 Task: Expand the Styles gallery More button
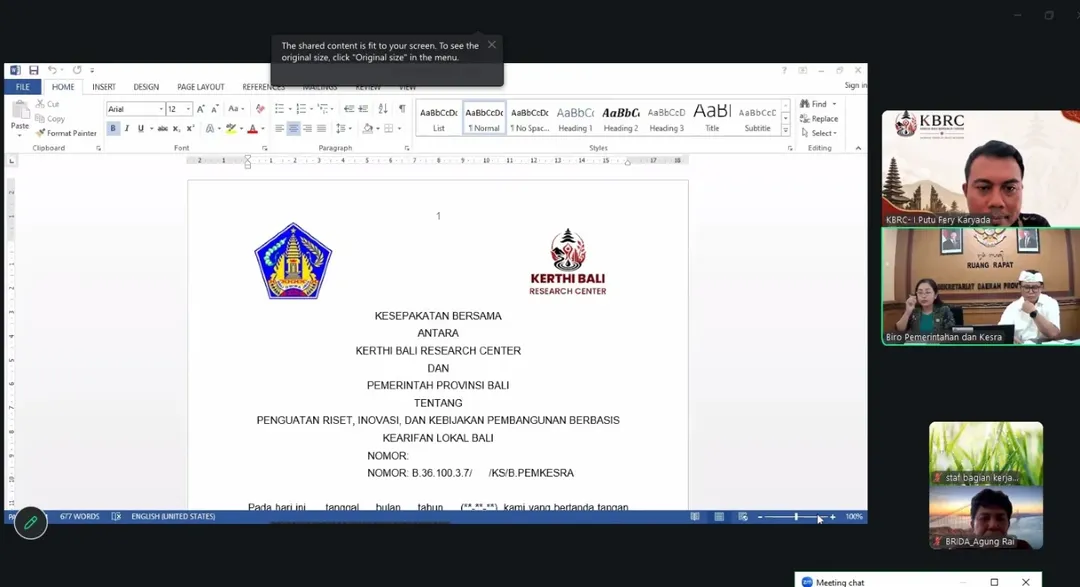[785, 130]
